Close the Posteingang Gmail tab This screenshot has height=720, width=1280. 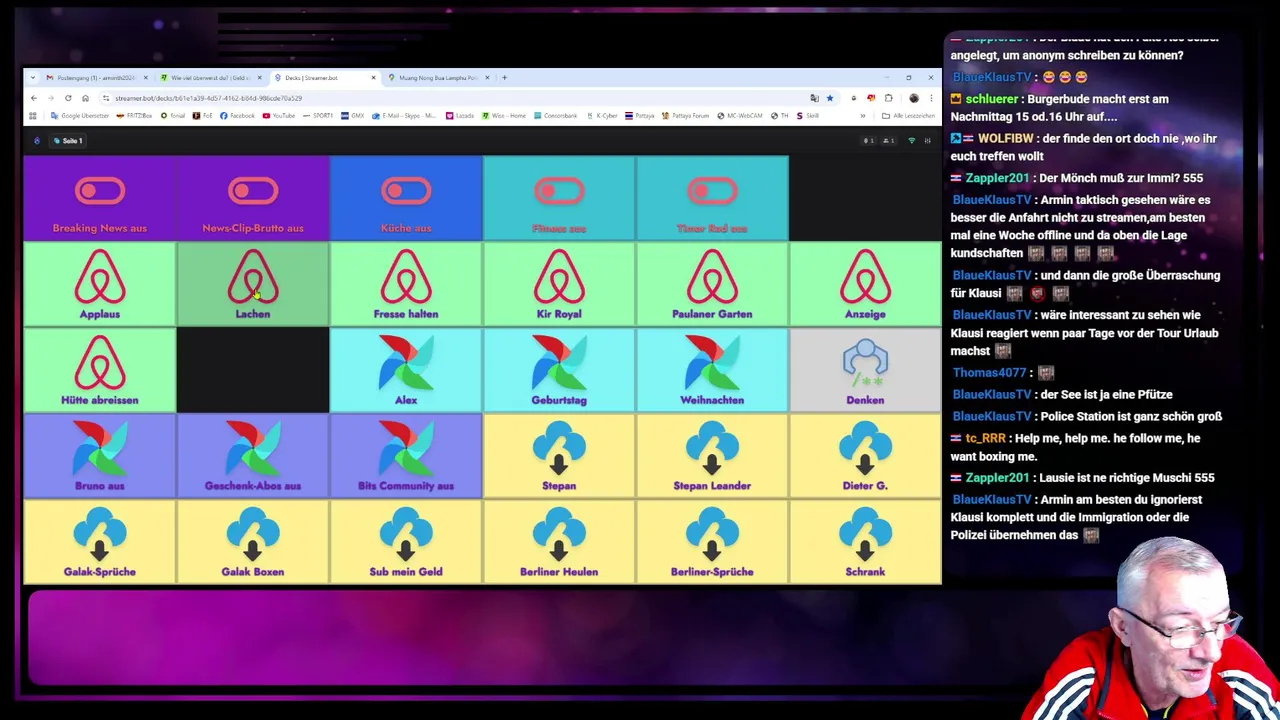(x=145, y=78)
